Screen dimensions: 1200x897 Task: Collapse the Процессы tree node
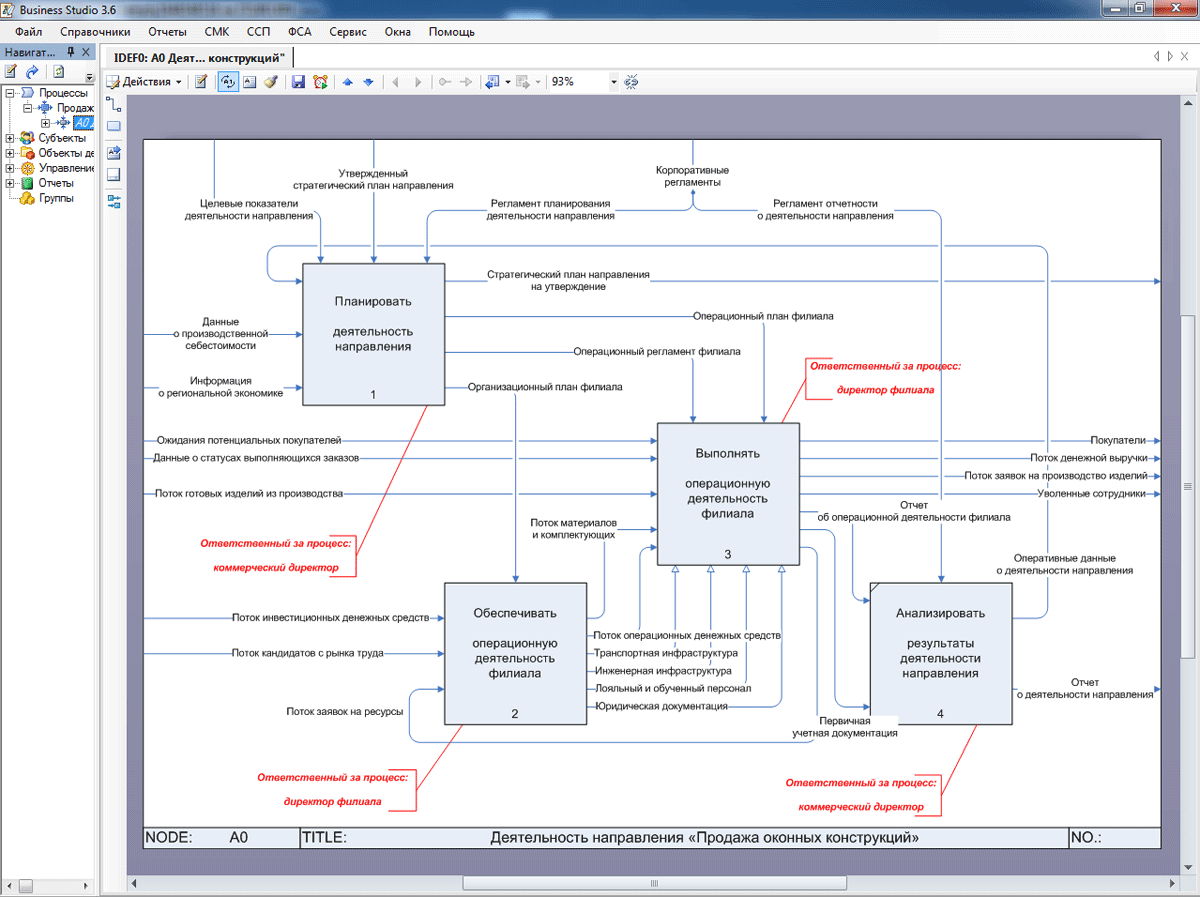pyautogui.click(x=10, y=93)
